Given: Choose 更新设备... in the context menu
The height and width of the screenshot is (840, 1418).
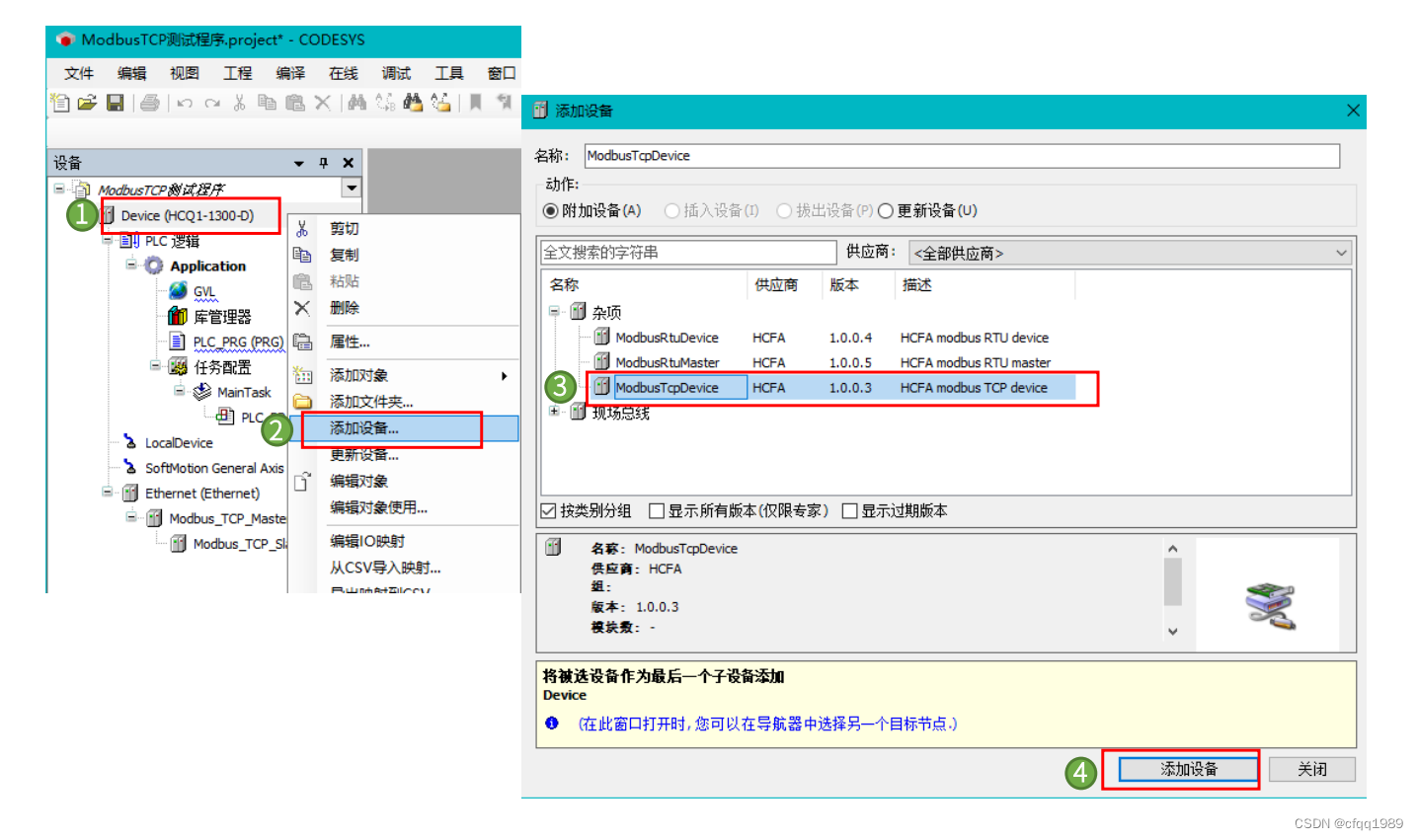Looking at the screenshot, I should [x=404, y=454].
